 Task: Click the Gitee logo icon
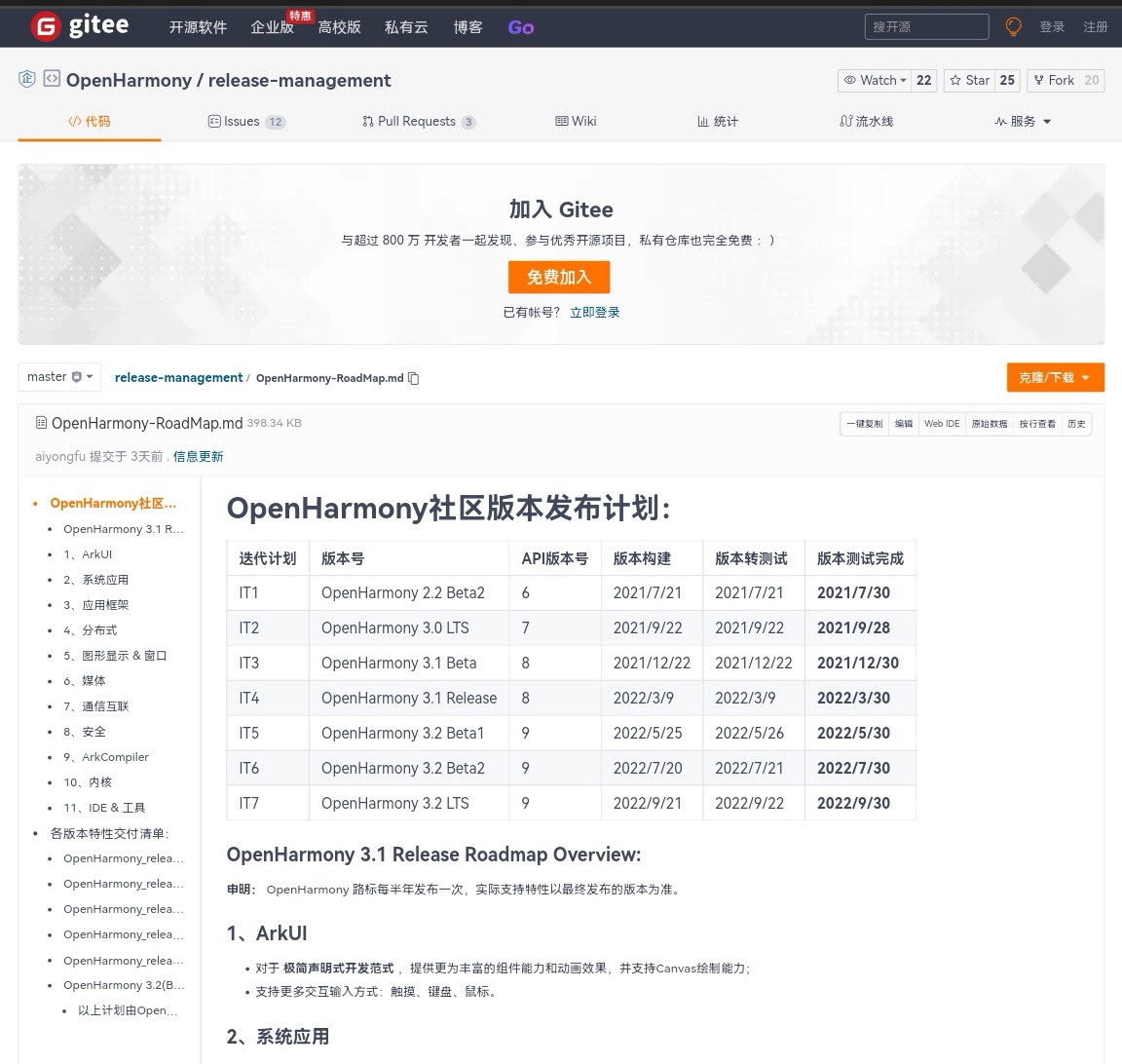43,25
